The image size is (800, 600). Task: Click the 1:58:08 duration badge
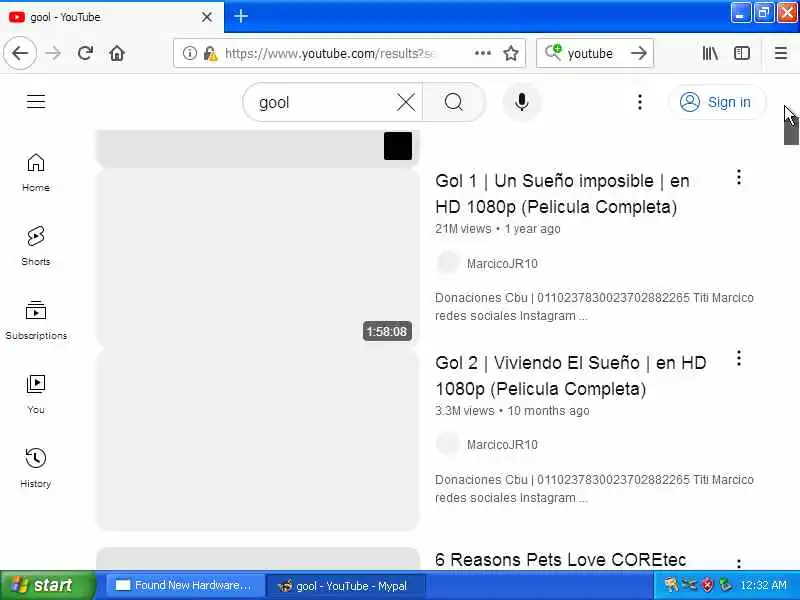(387, 332)
